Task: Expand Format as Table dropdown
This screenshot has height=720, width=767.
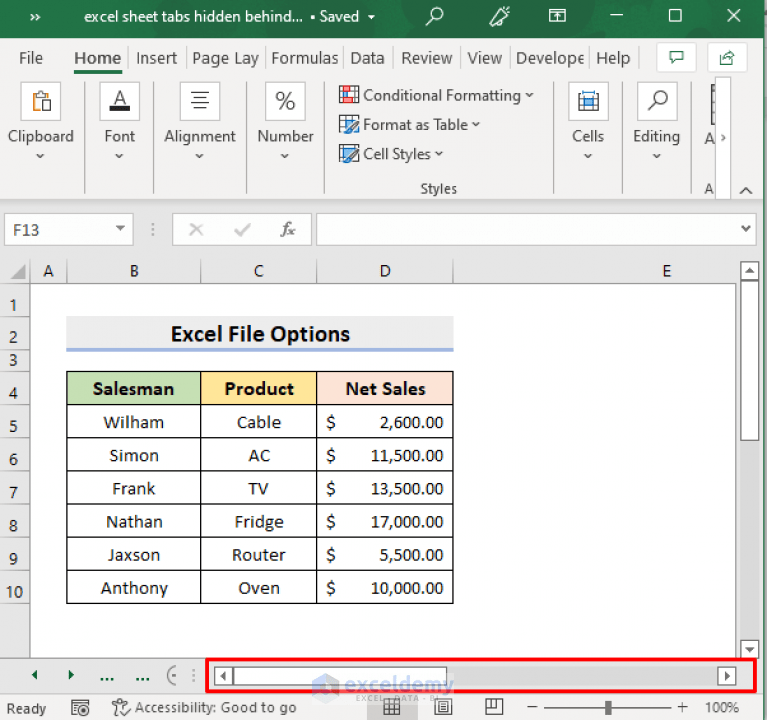Action: 476,124
